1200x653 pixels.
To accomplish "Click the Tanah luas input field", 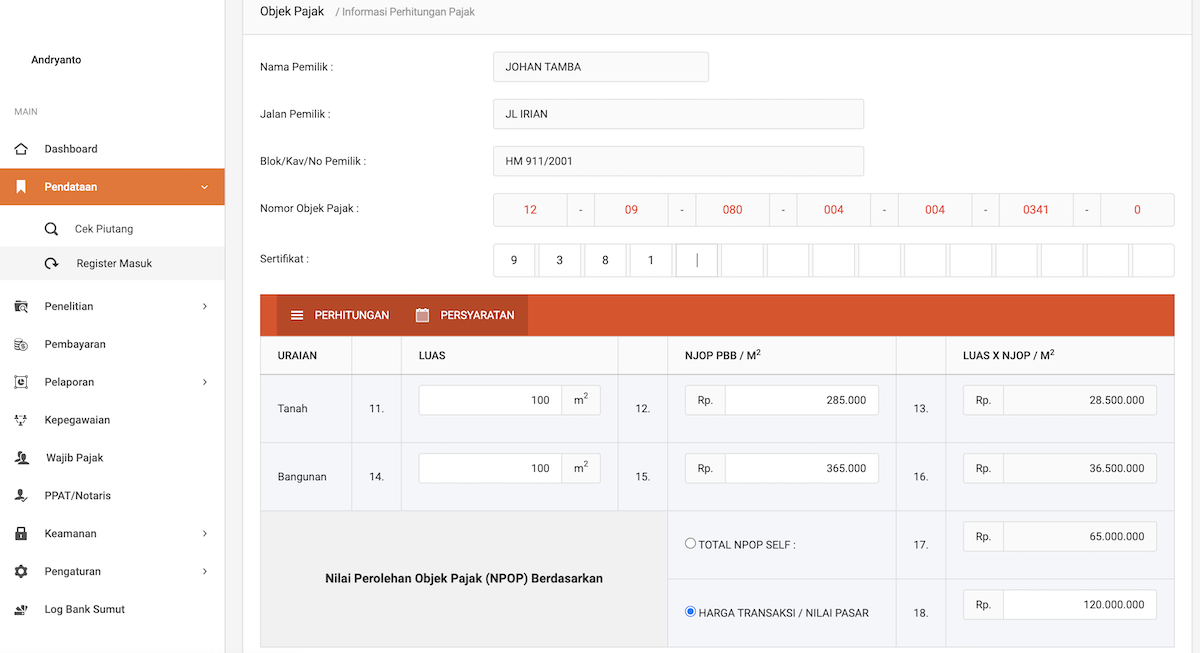I will point(490,400).
